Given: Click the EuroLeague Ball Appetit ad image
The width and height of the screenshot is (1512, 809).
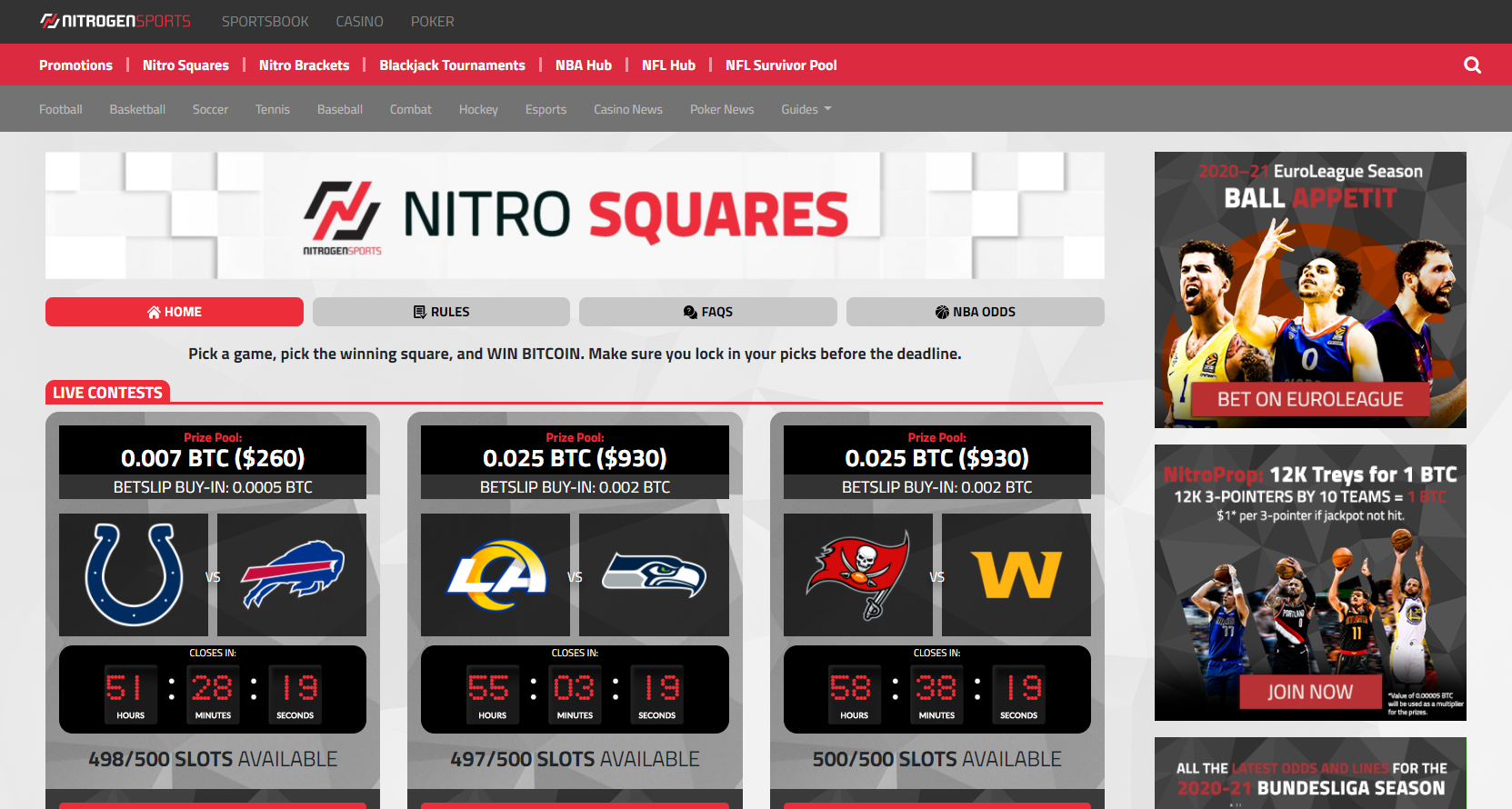Looking at the screenshot, I should (x=1310, y=290).
